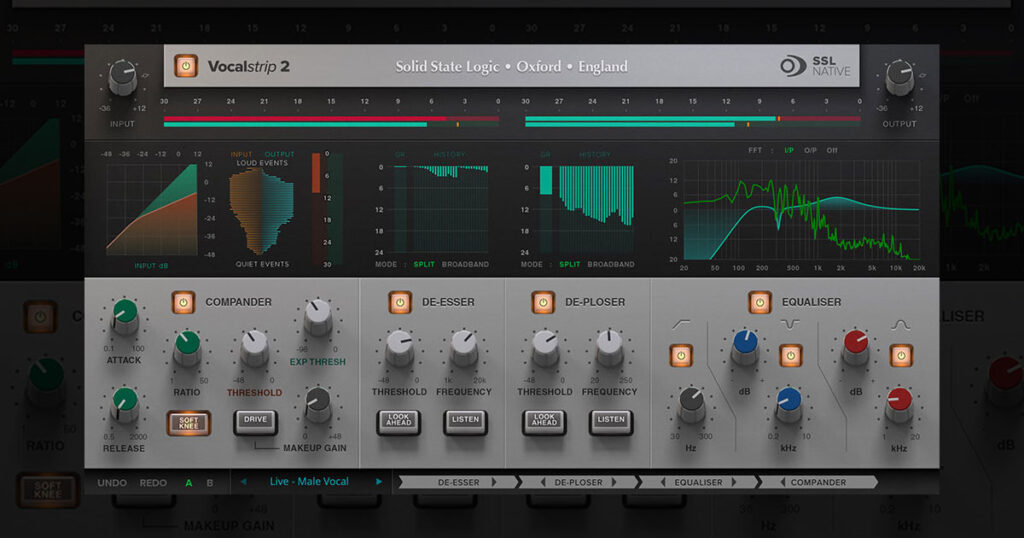This screenshot has height=538, width=1024.
Task: Set De-Esser mode to Split
Action: point(424,264)
